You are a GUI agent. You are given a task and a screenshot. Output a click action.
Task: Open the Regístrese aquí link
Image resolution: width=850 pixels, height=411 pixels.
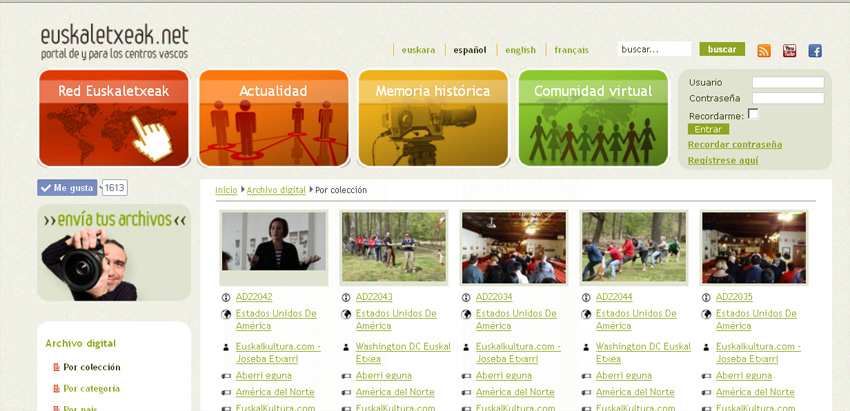tap(723, 160)
